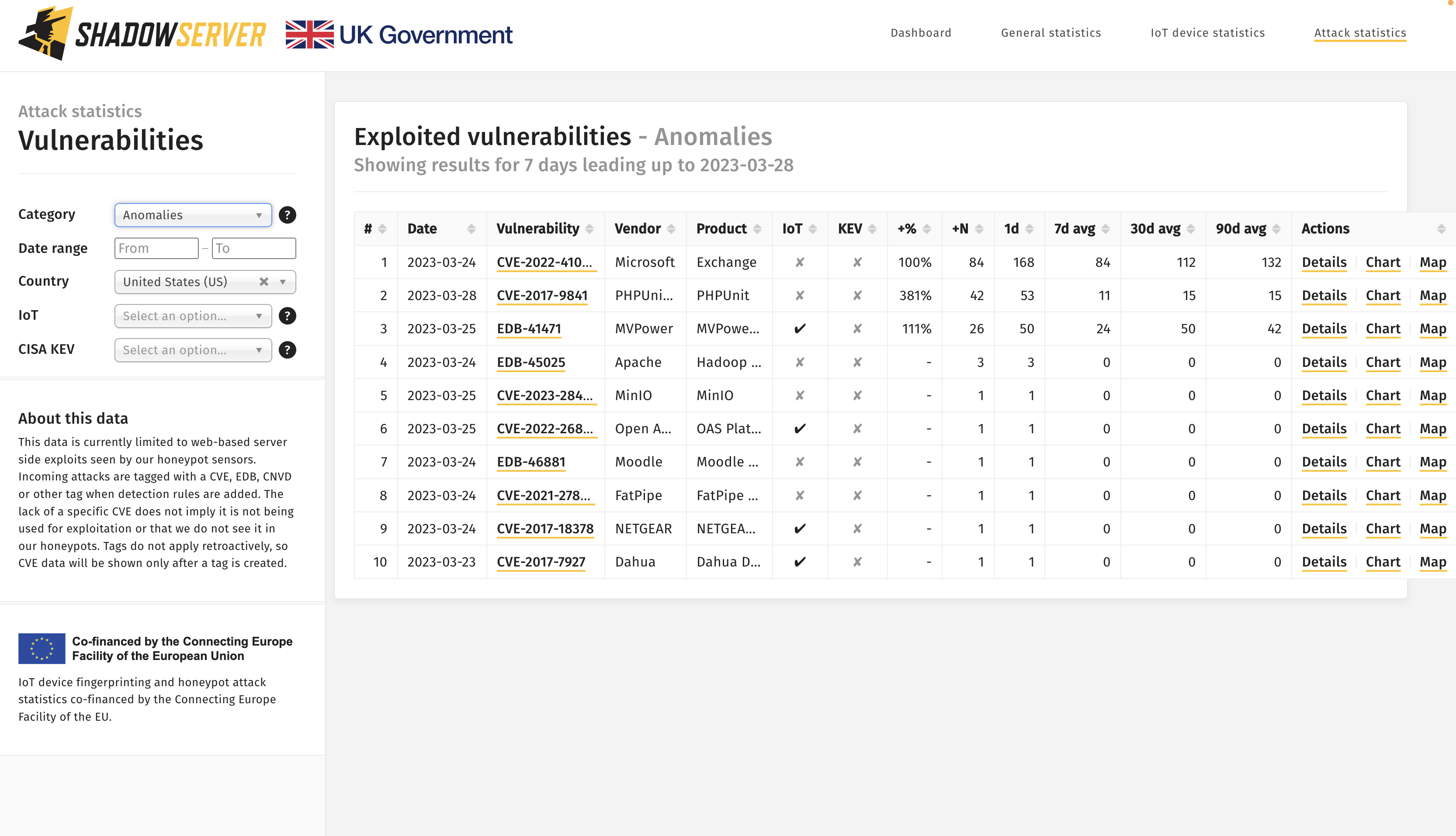Sort by 30d avg column arrows
1456x836 pixels.
pos(1191,228)
